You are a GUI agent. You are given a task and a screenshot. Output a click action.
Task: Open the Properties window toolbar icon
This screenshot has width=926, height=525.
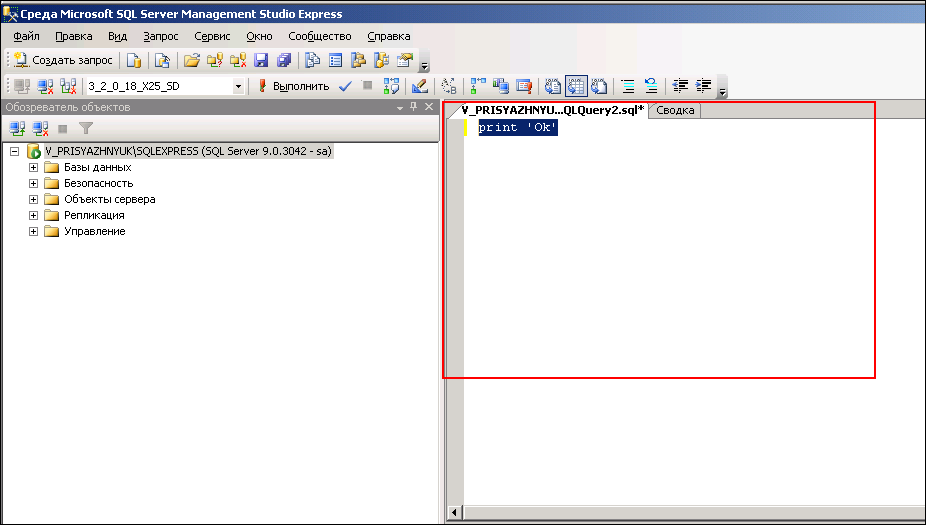(x=405, y=60)
